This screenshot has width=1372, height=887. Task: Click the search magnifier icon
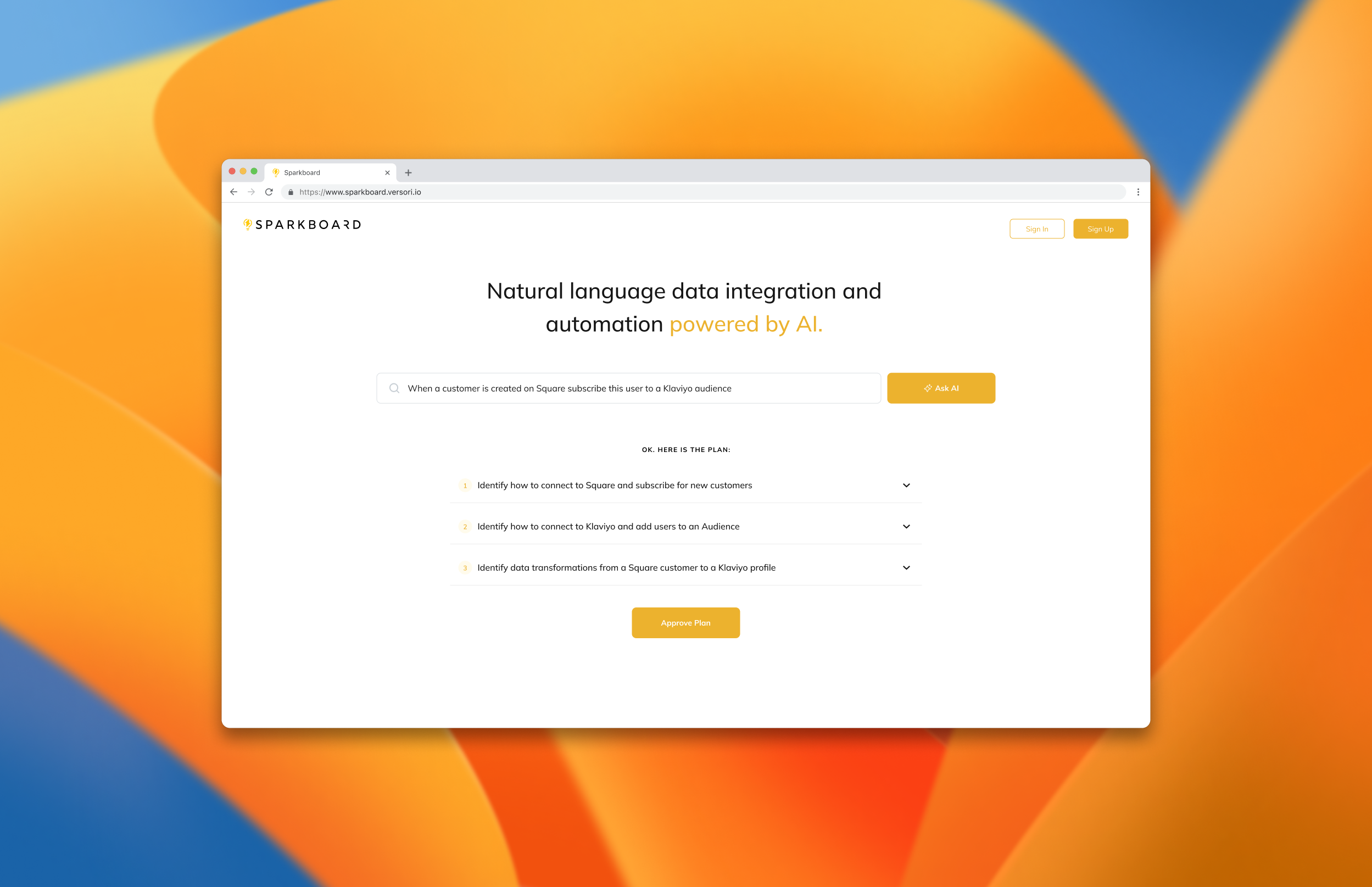coord(394,388)
